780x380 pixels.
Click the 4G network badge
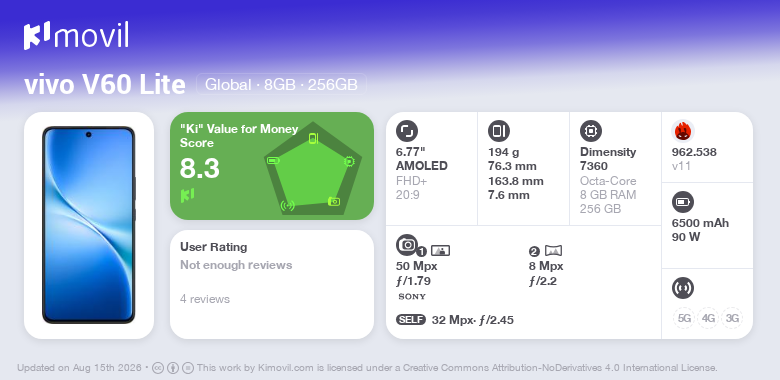[x=708, y=318]
